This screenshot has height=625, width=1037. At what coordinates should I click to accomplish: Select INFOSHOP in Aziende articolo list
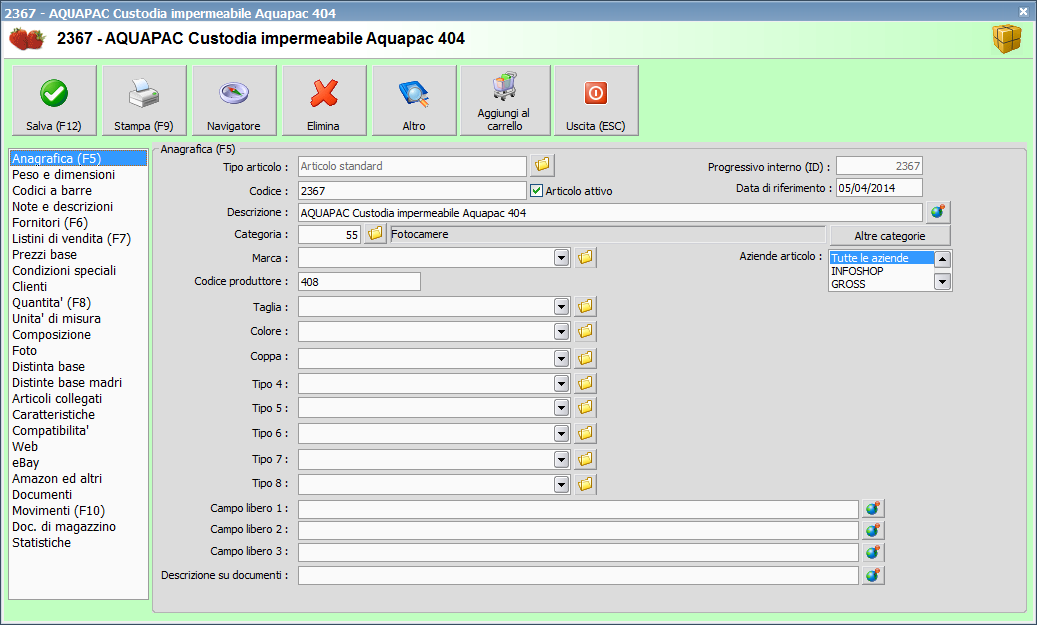point(857,271)
